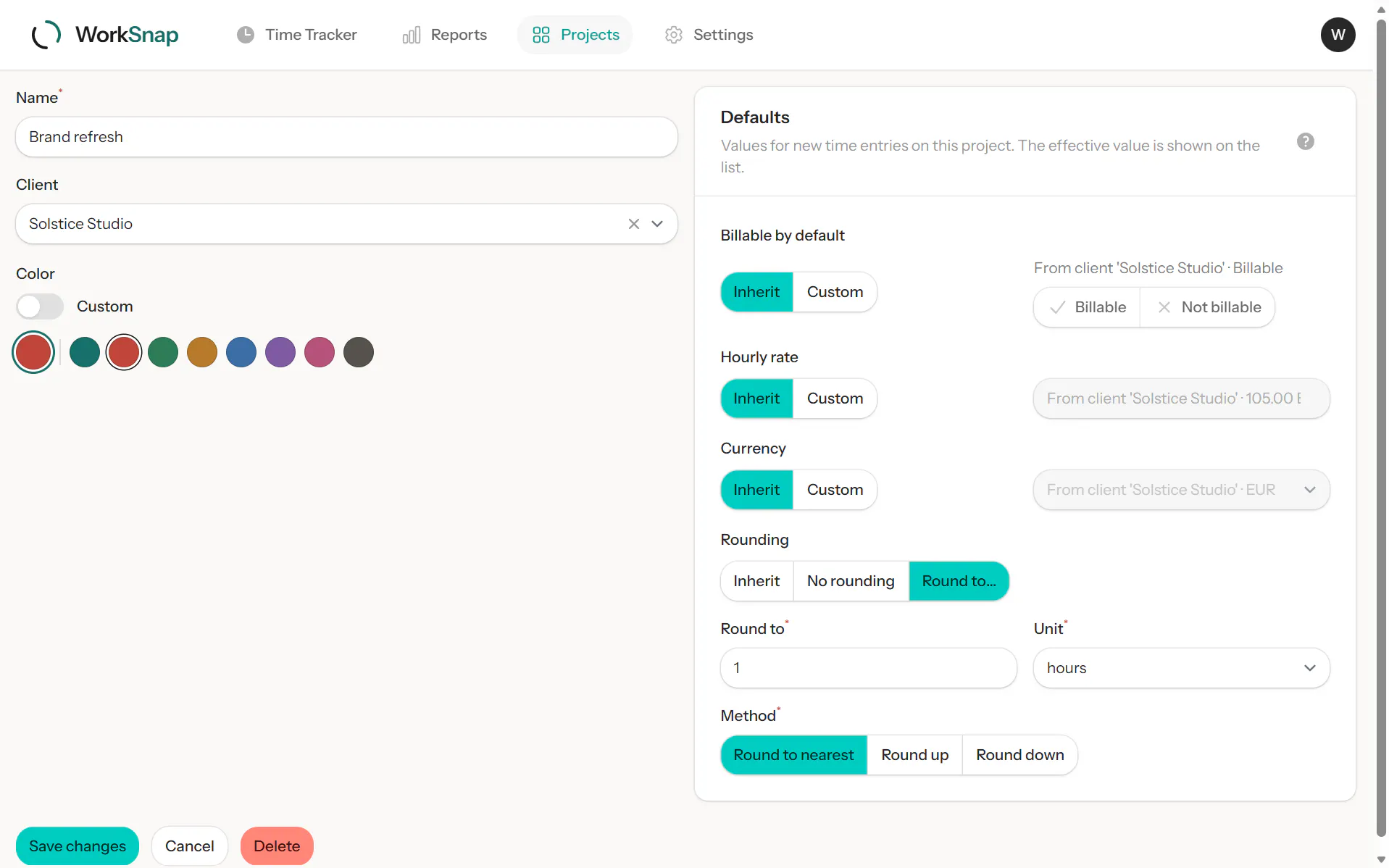Click the Save changes button
1389x868 pixels.
tap(78, 846)
